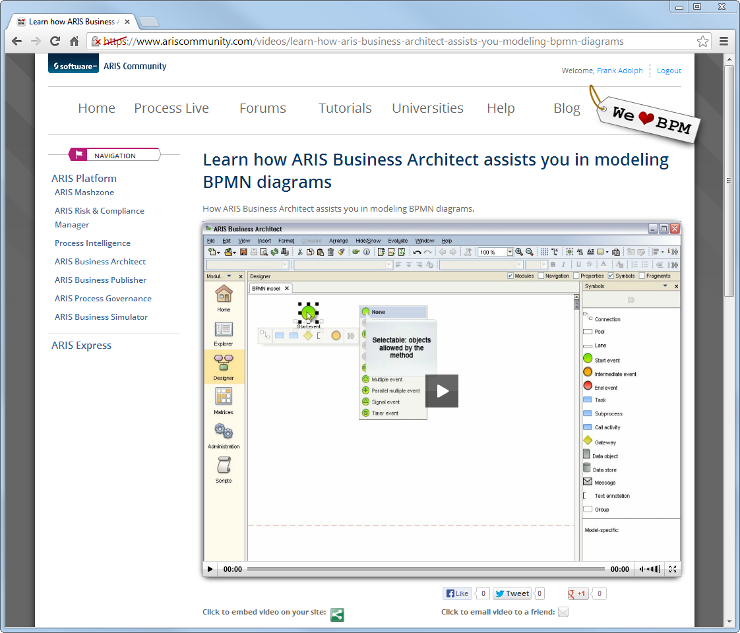Image resolution: width=740 pixels, height=633 pixels.
Task: Open the Universities menu item
Action: [428, 108]
